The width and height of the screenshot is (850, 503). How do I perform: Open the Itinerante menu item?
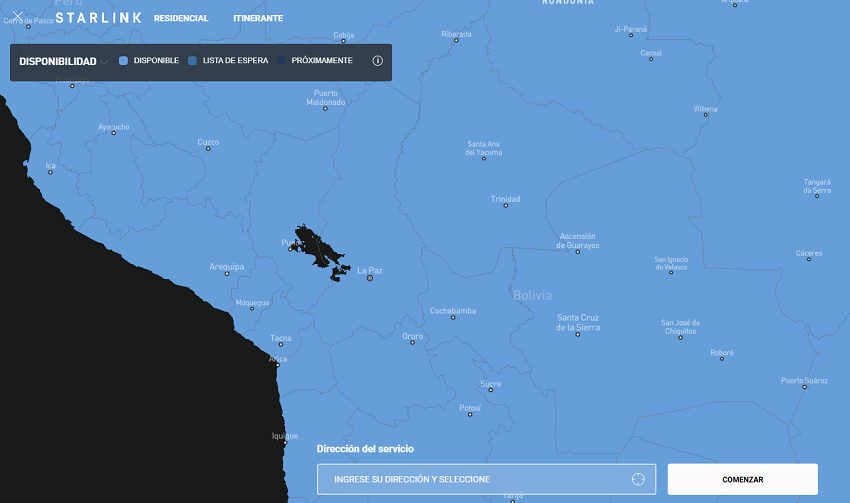tap(257, 18)
